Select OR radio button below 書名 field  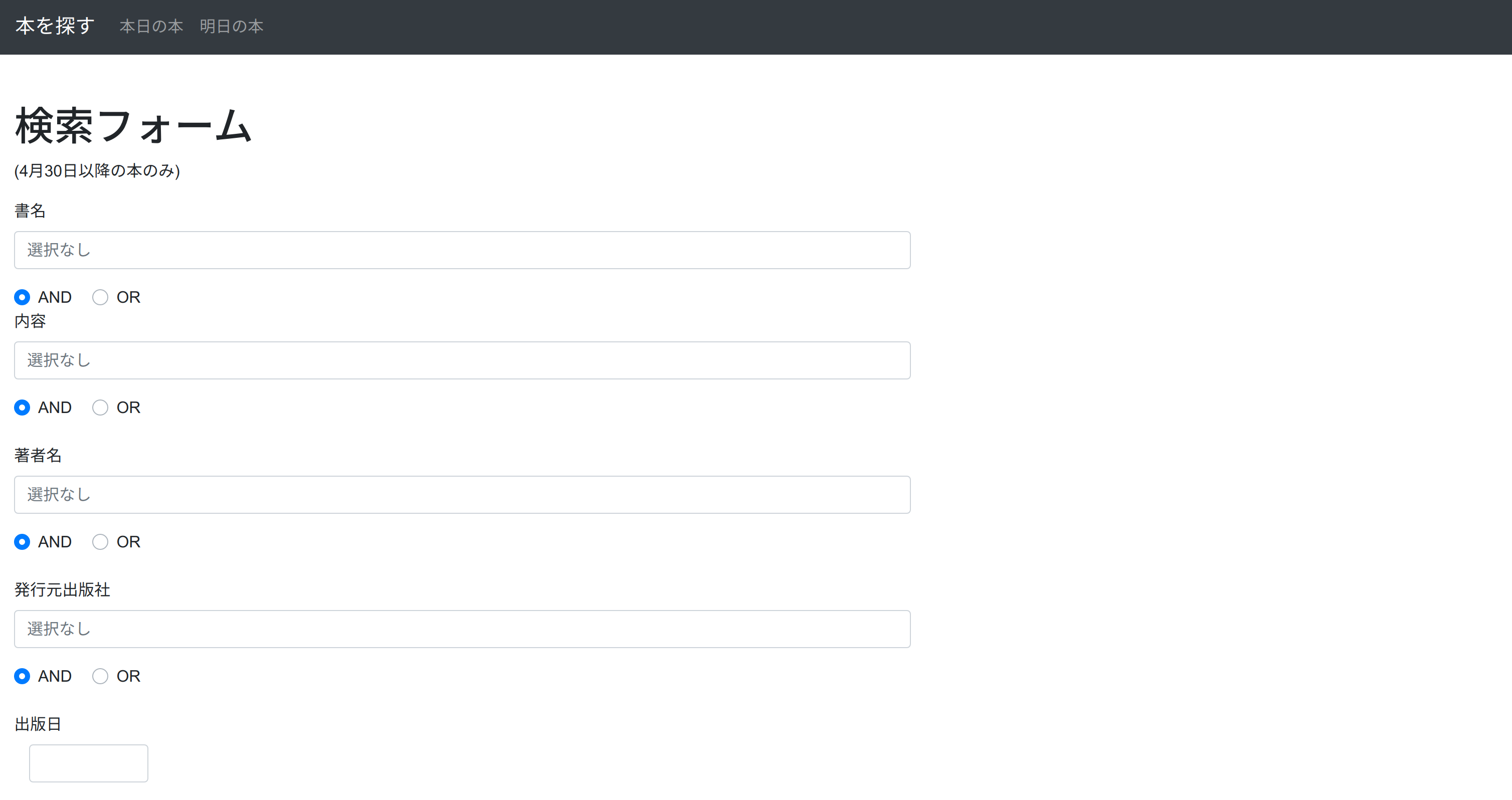click(100, 297)
